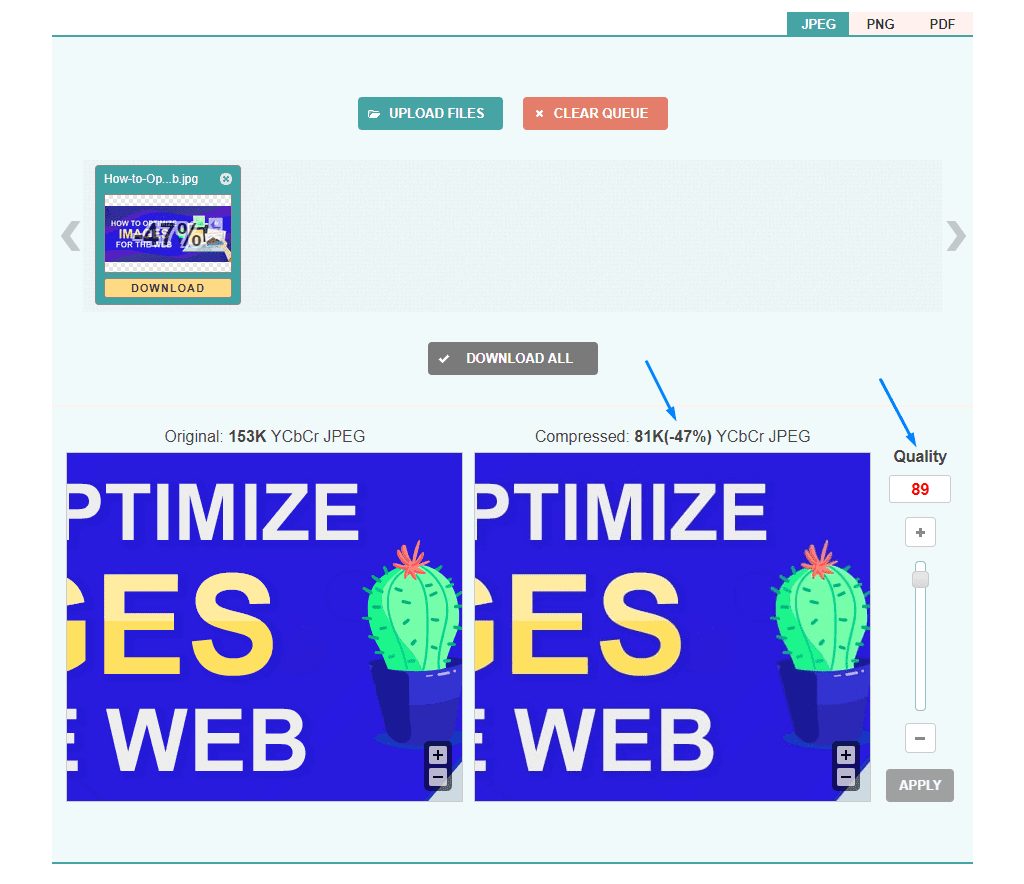
Task: Increase quality with the plus button
Action: (920, 532)
